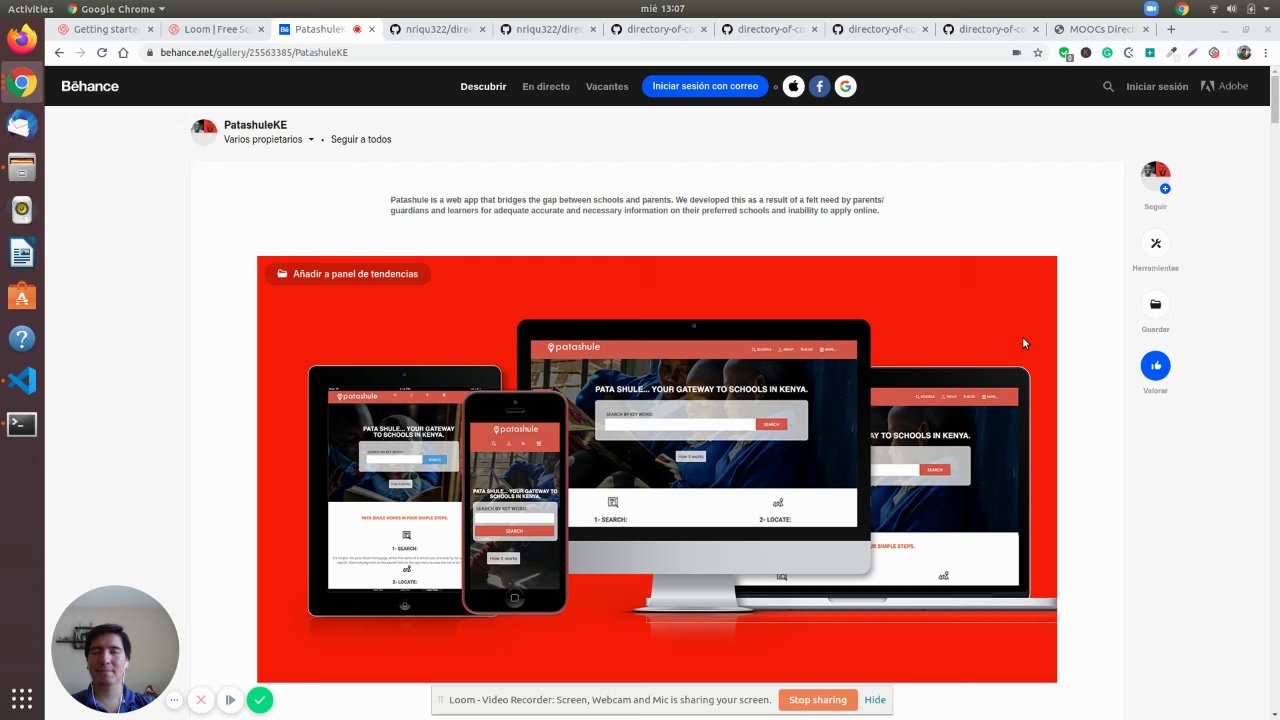Viewport: 1280px width, 720px height.
Task: Open the Activities overview
Action: (x=30, y=9)
